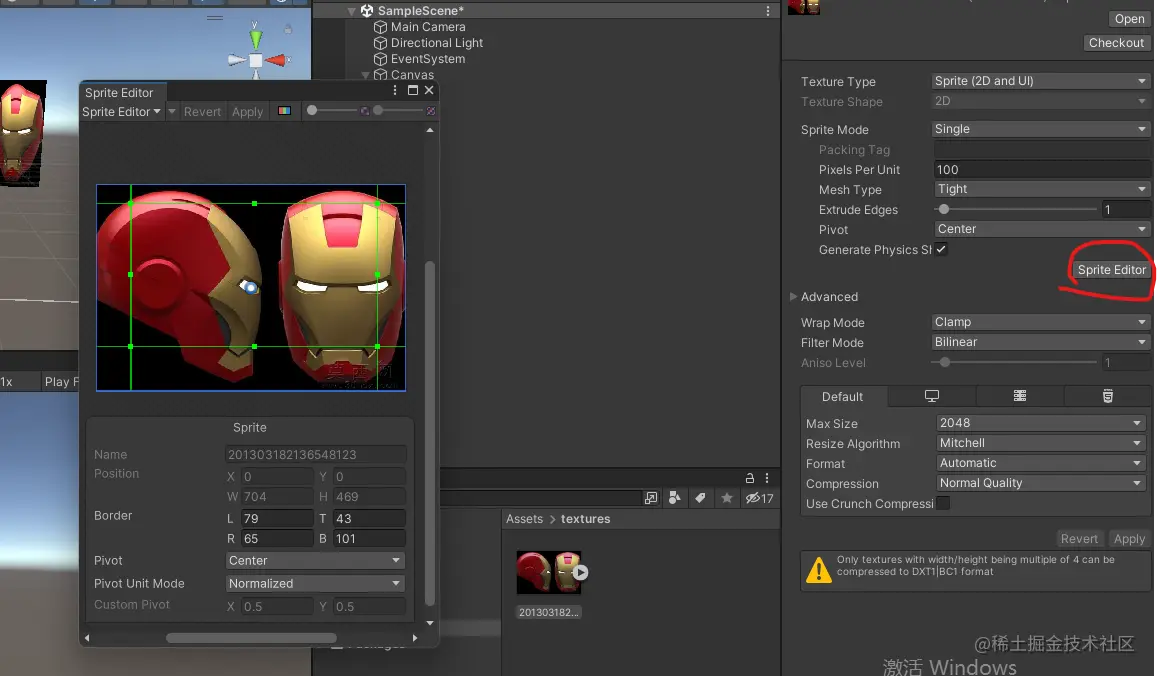The width and height of the screenshot is (1157, 676).
Task: Open the Pivot Unit Mode dropdown
Action: click(x=315, y=583)
